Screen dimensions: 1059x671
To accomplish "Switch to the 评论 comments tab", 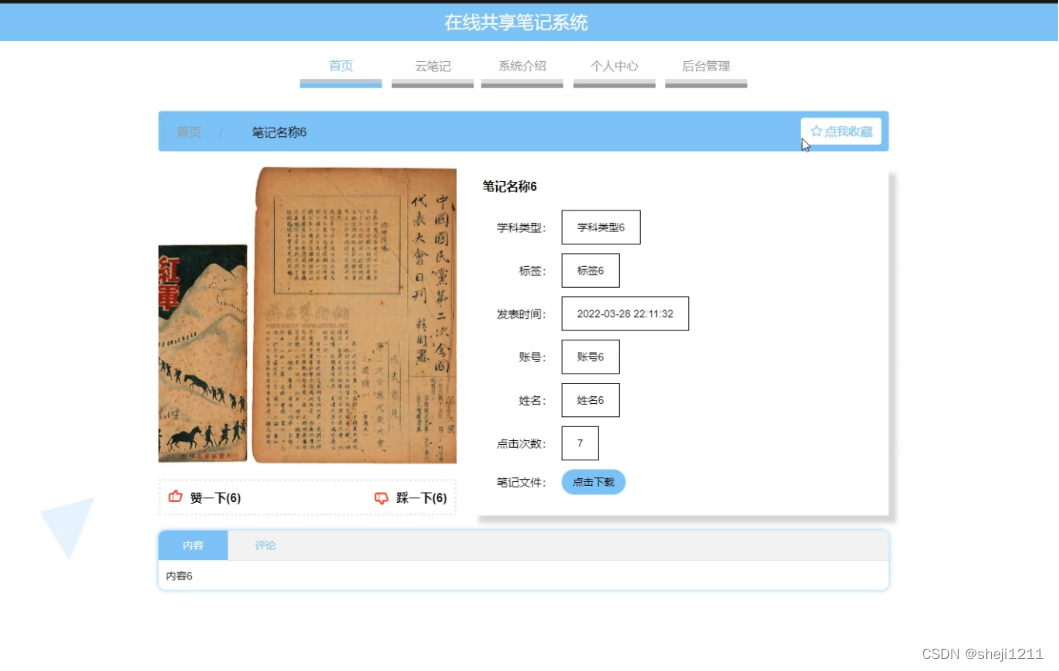I will (264, 545).
